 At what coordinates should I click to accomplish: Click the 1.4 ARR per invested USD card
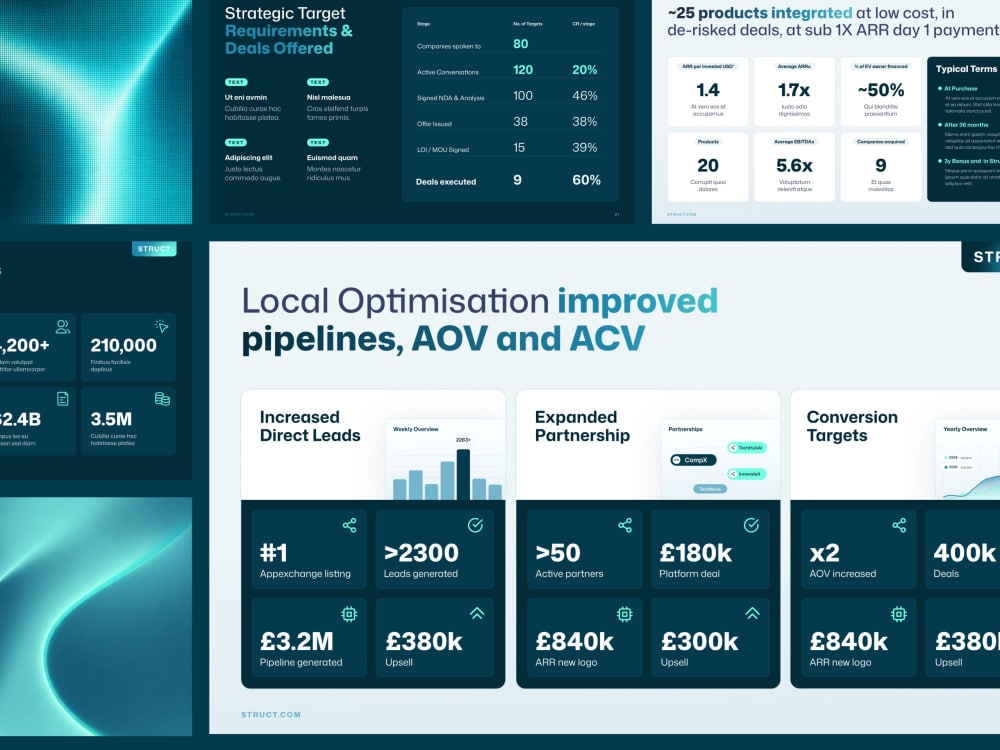[x=708, y=92]
